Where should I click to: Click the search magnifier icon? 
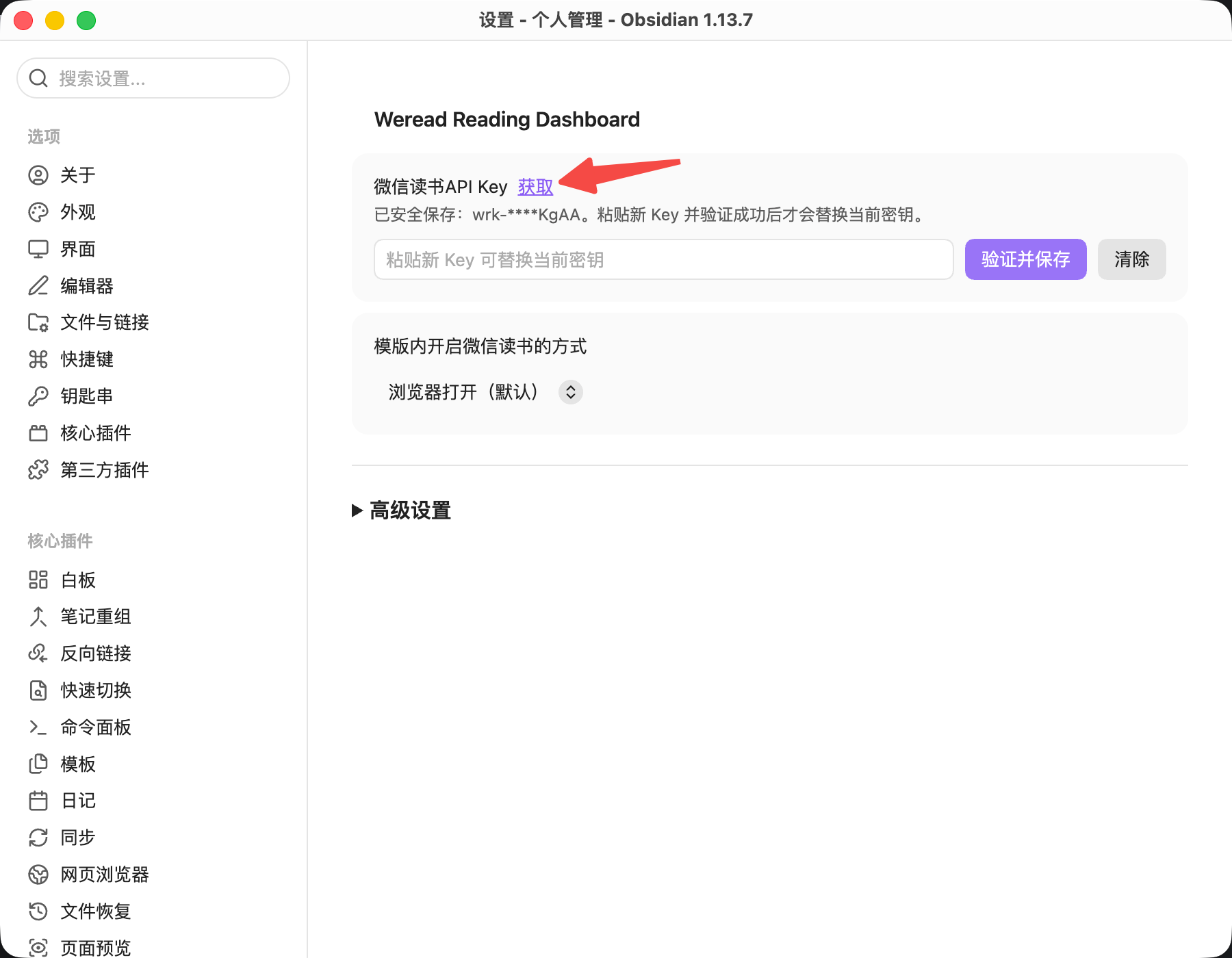click(x=38, y=78)
